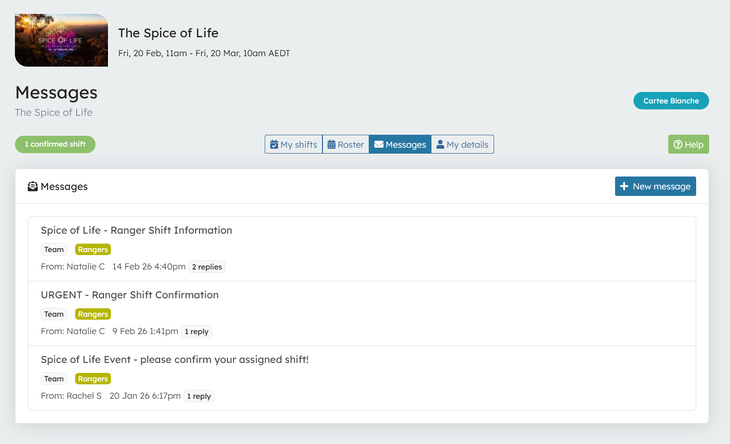
Task: Switch to the My shifts tab
Action: [x=293, y=145]
